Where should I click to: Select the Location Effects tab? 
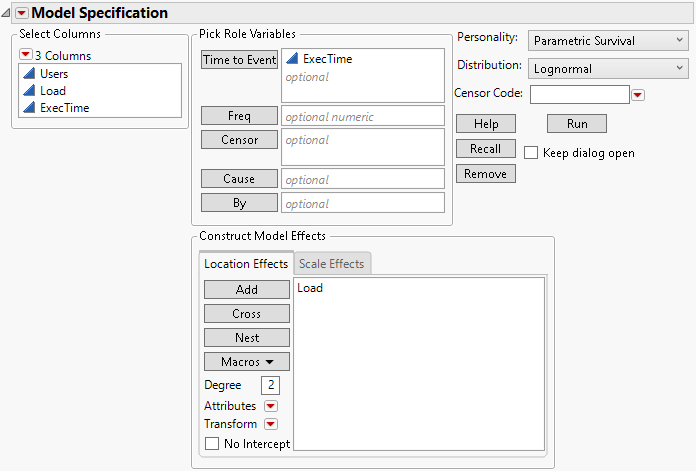(246, 264)
